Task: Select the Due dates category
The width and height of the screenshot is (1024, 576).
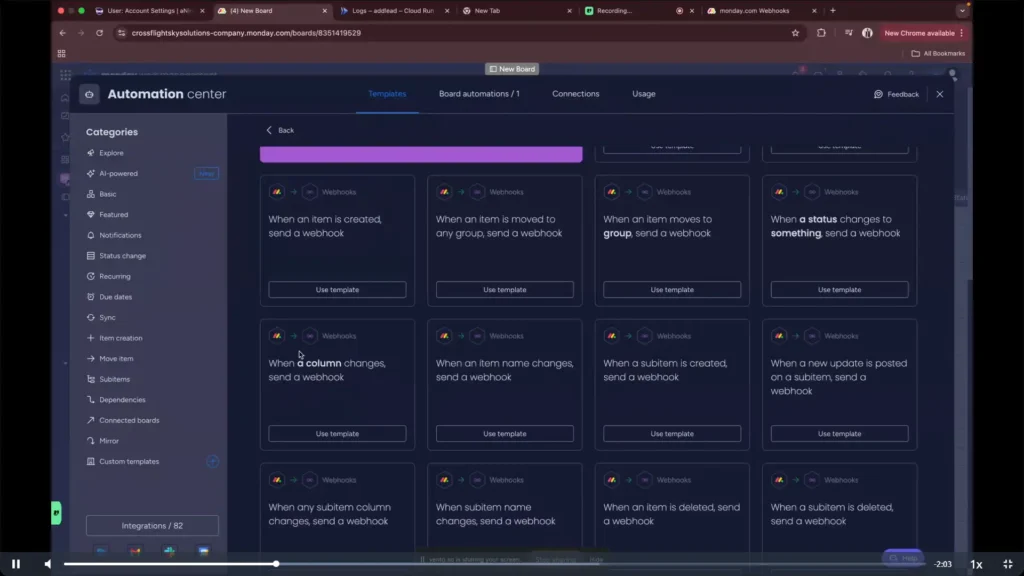Action: [x=115, y=297]
